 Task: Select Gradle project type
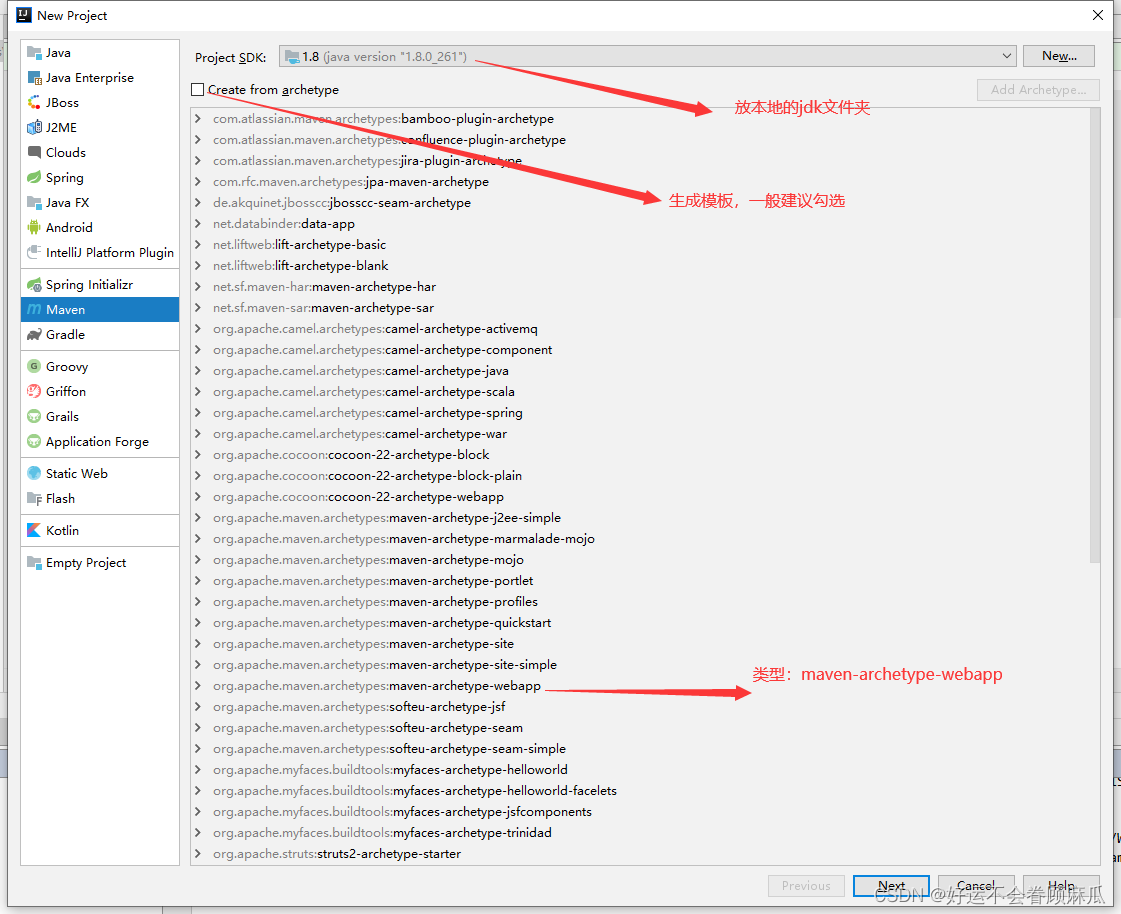100,335
